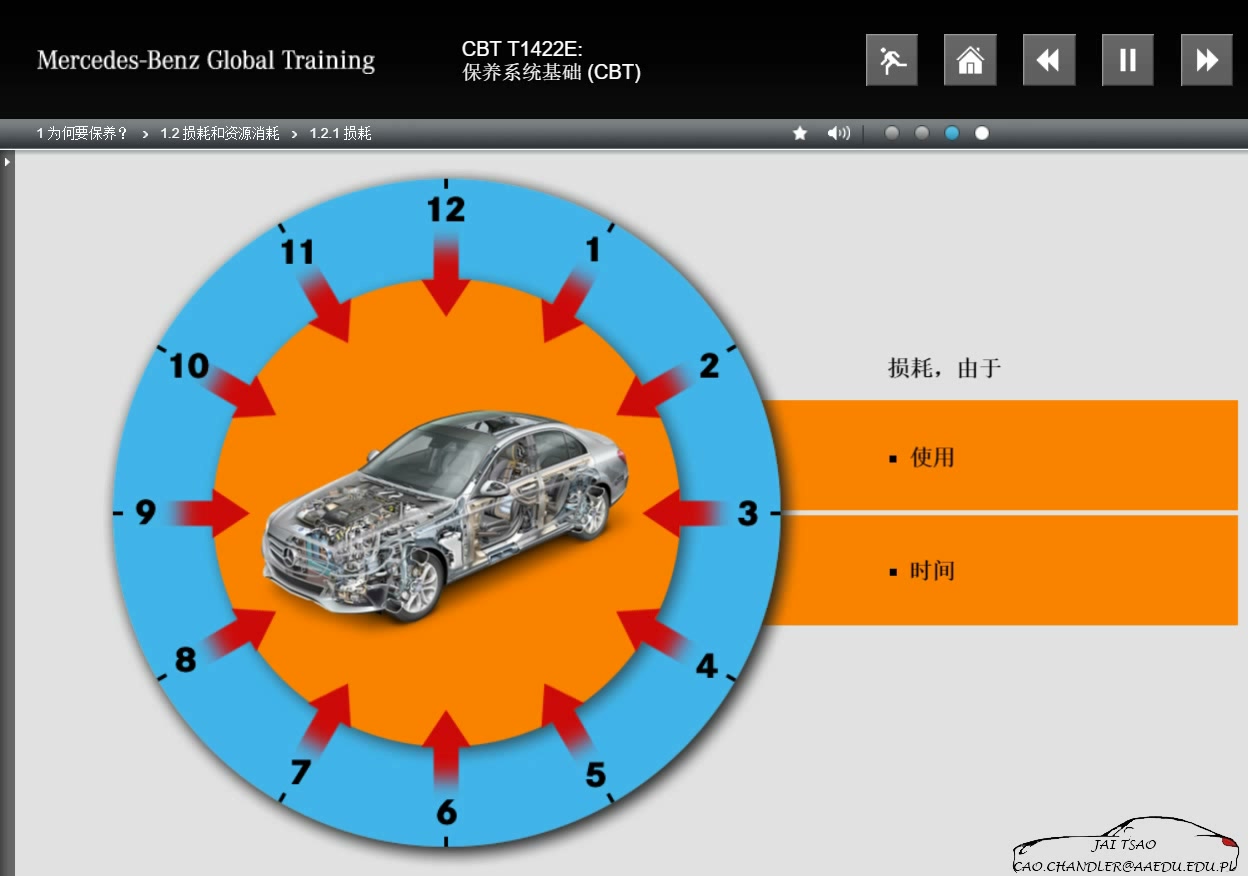1248x876 pixels.
Task: Click the clock number 11
Action: click(298, 252)
